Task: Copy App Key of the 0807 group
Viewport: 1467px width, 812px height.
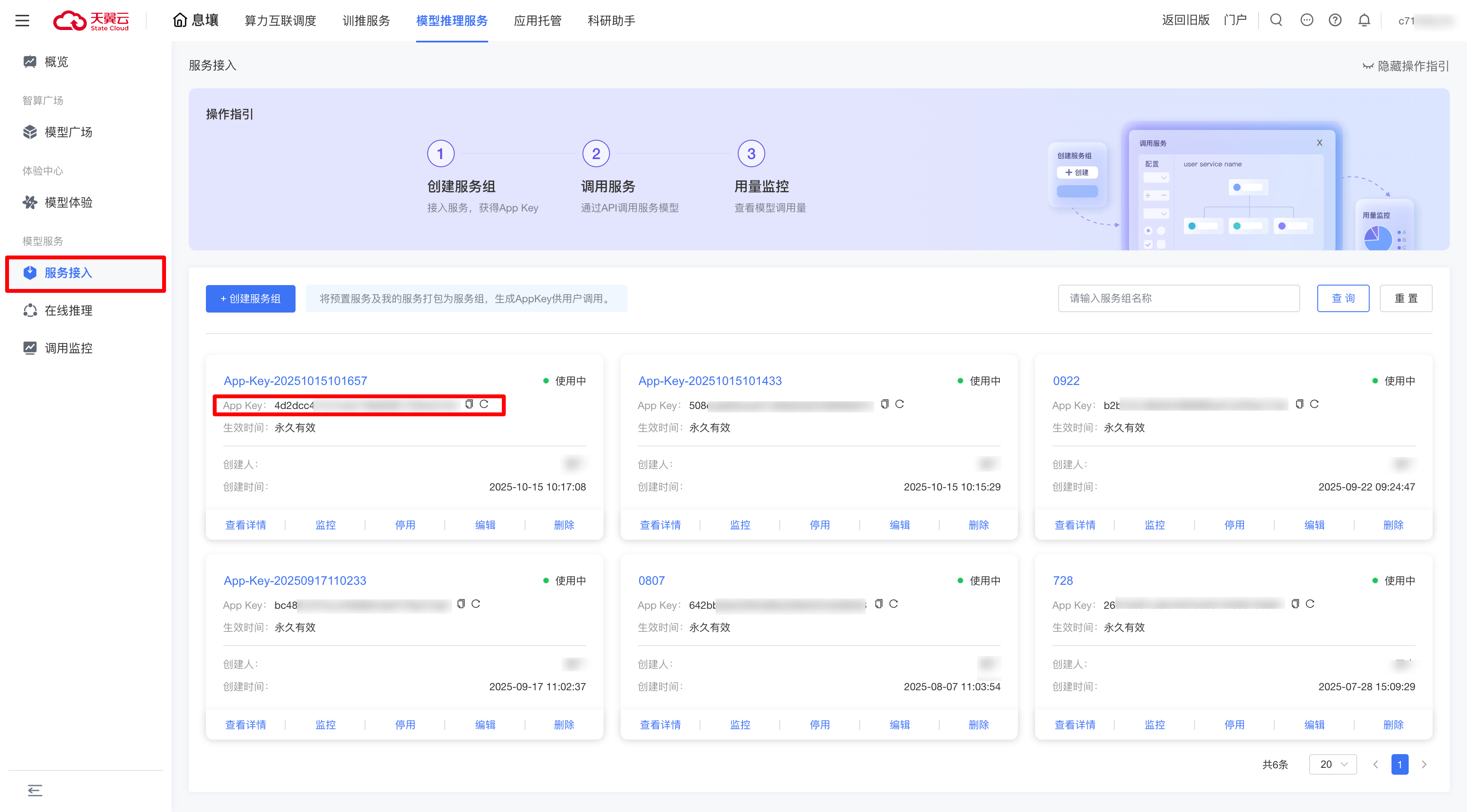Action: pos(879,604)
